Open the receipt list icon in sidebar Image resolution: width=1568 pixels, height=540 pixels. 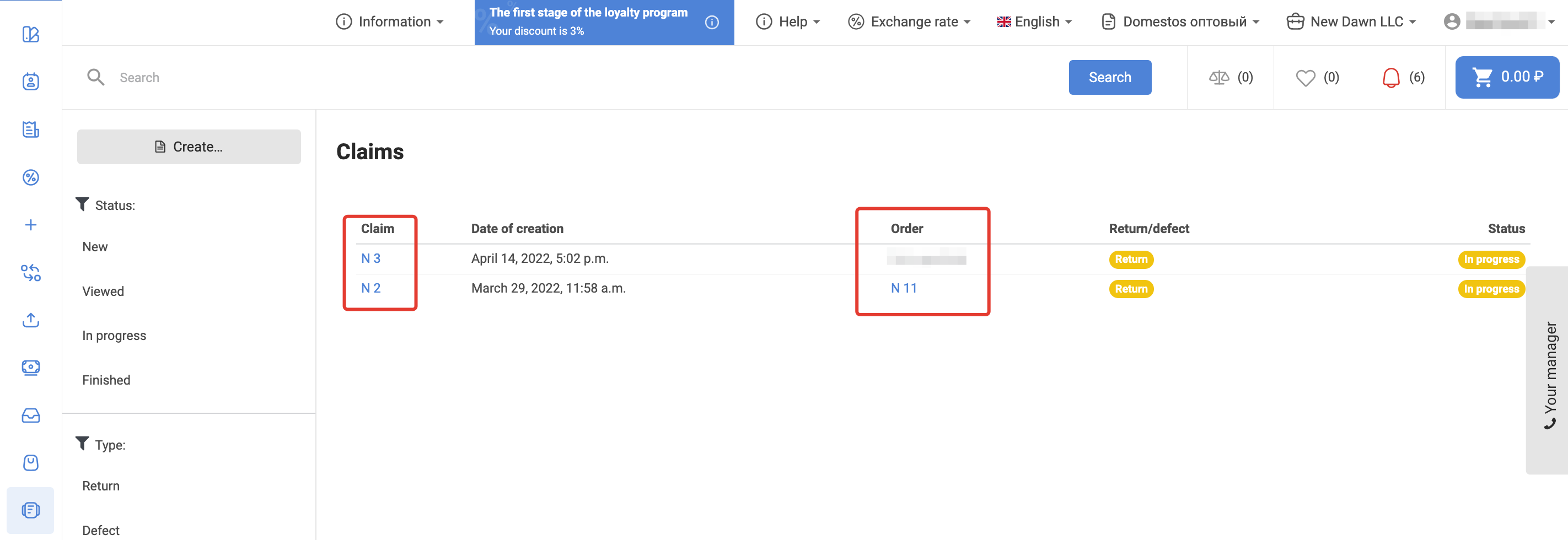click(30, 129)
